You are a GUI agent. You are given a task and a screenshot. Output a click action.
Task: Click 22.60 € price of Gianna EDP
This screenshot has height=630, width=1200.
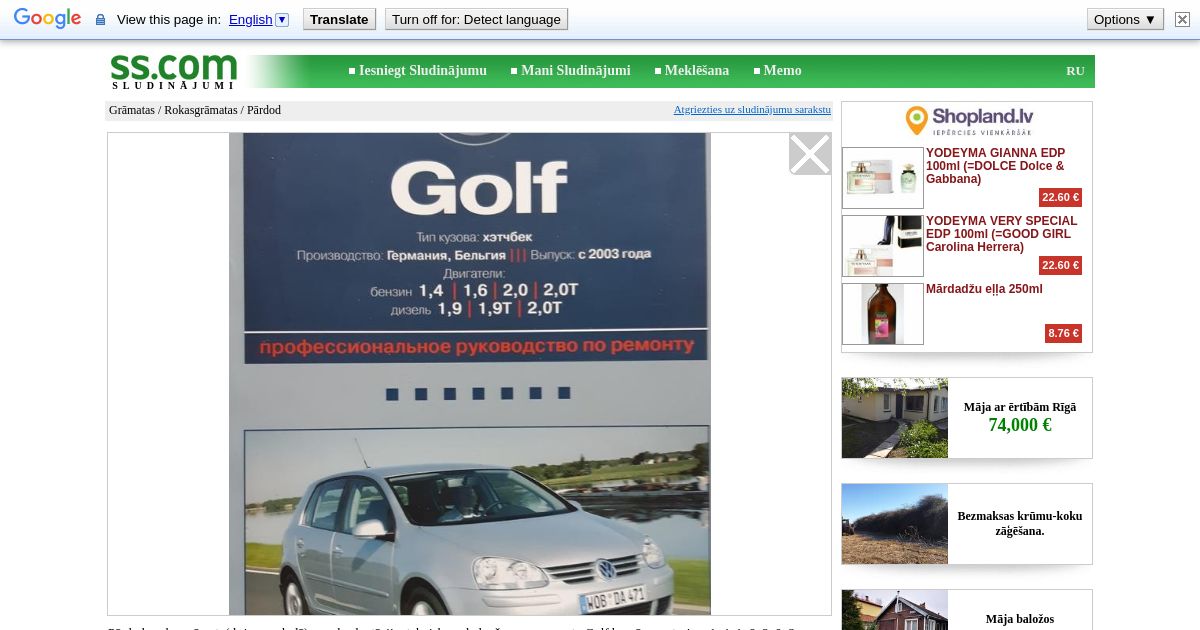1060,197
